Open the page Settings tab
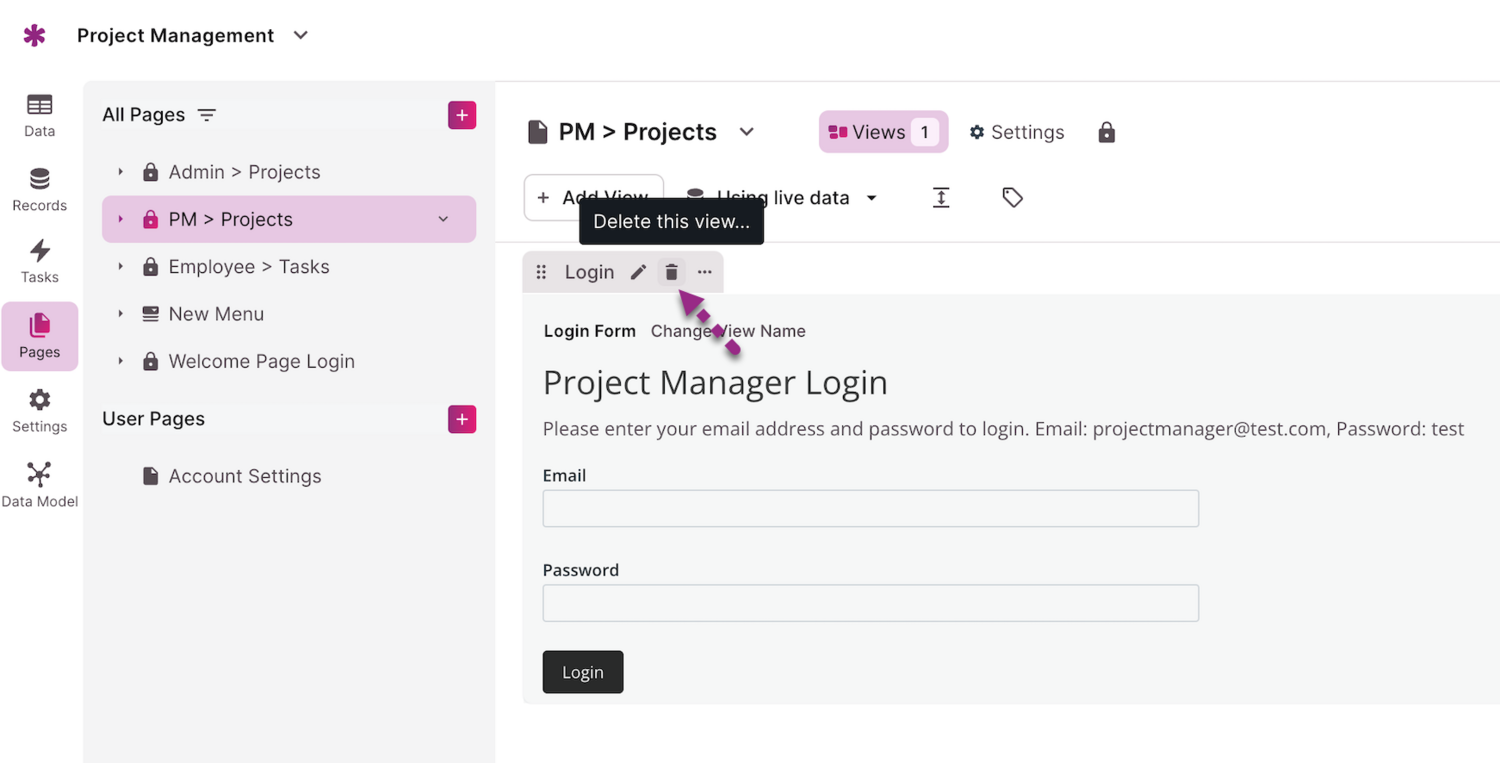The width and height of the screenshot is (1500, 763). (1017, 132)
